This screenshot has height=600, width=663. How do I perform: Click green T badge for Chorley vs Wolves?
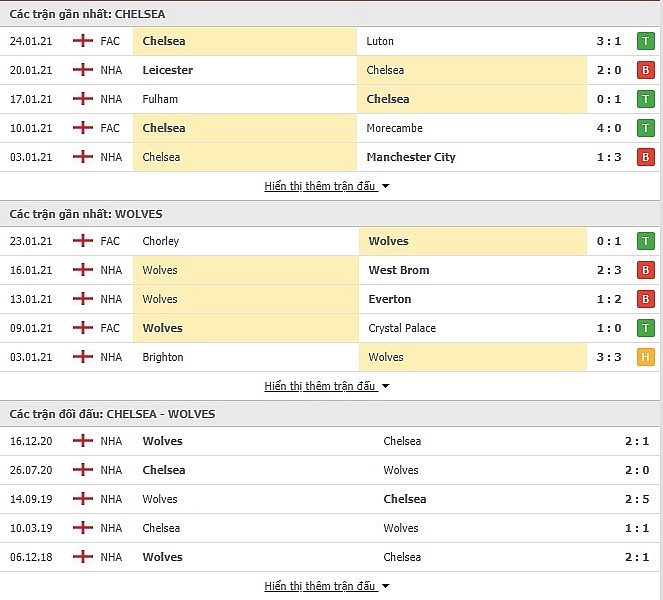(x=645, y=241)
